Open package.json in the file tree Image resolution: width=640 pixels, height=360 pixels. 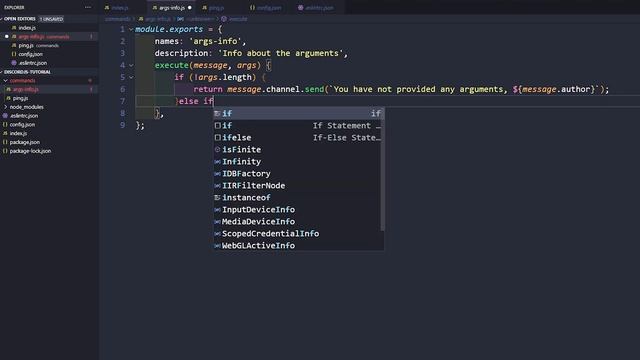point(49,142)
